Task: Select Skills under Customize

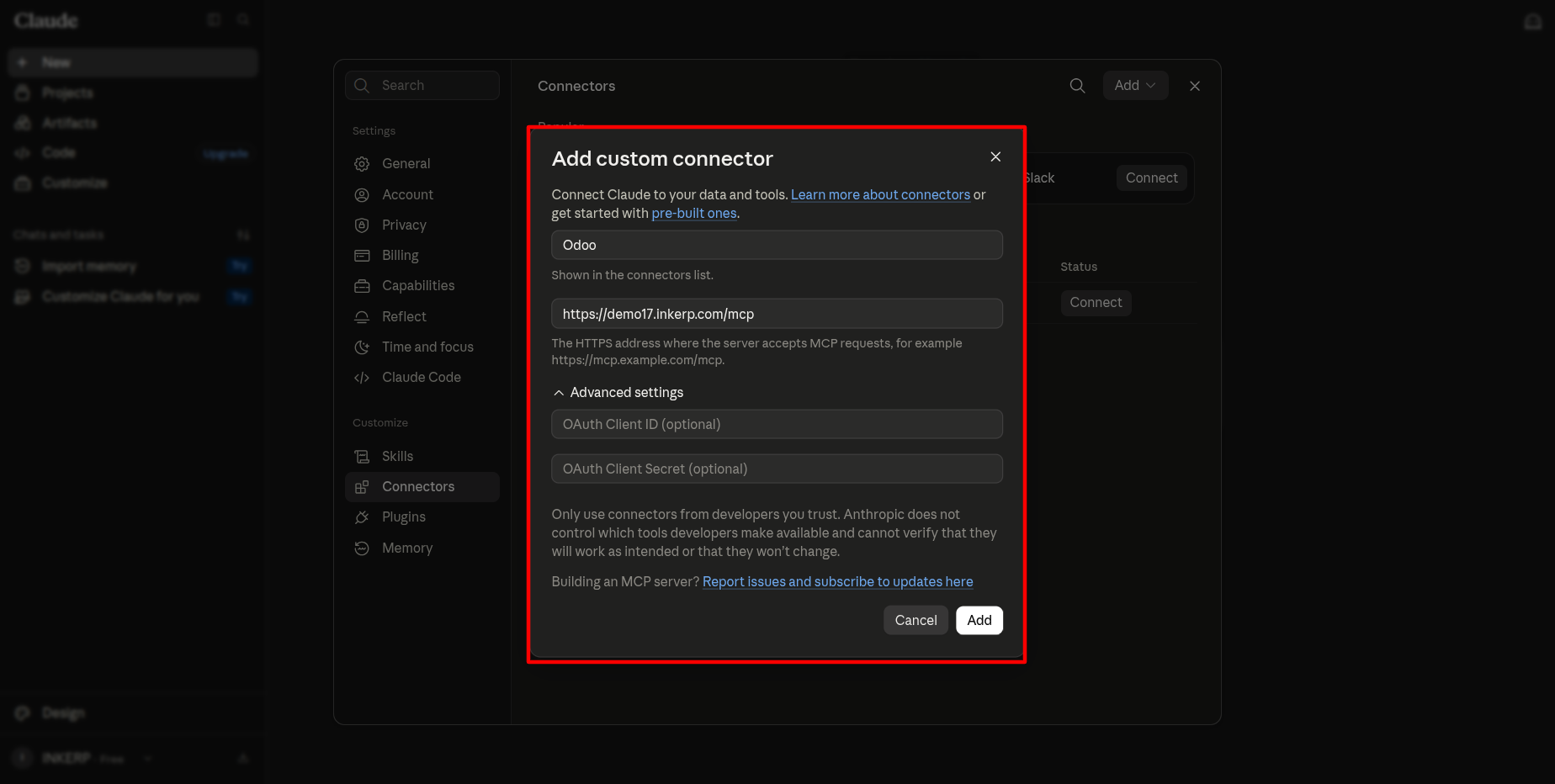Action: 422,456
